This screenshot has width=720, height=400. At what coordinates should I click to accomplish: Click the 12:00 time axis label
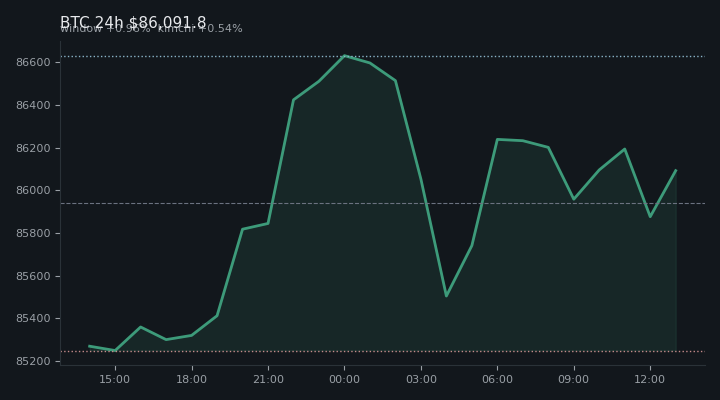650,379
